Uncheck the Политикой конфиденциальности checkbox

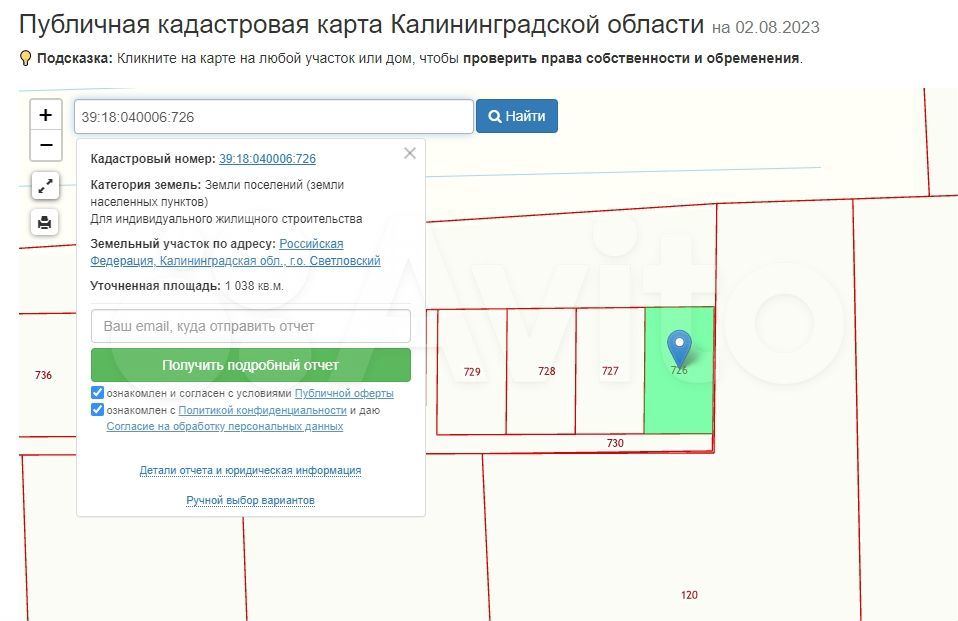pos(97,410)
